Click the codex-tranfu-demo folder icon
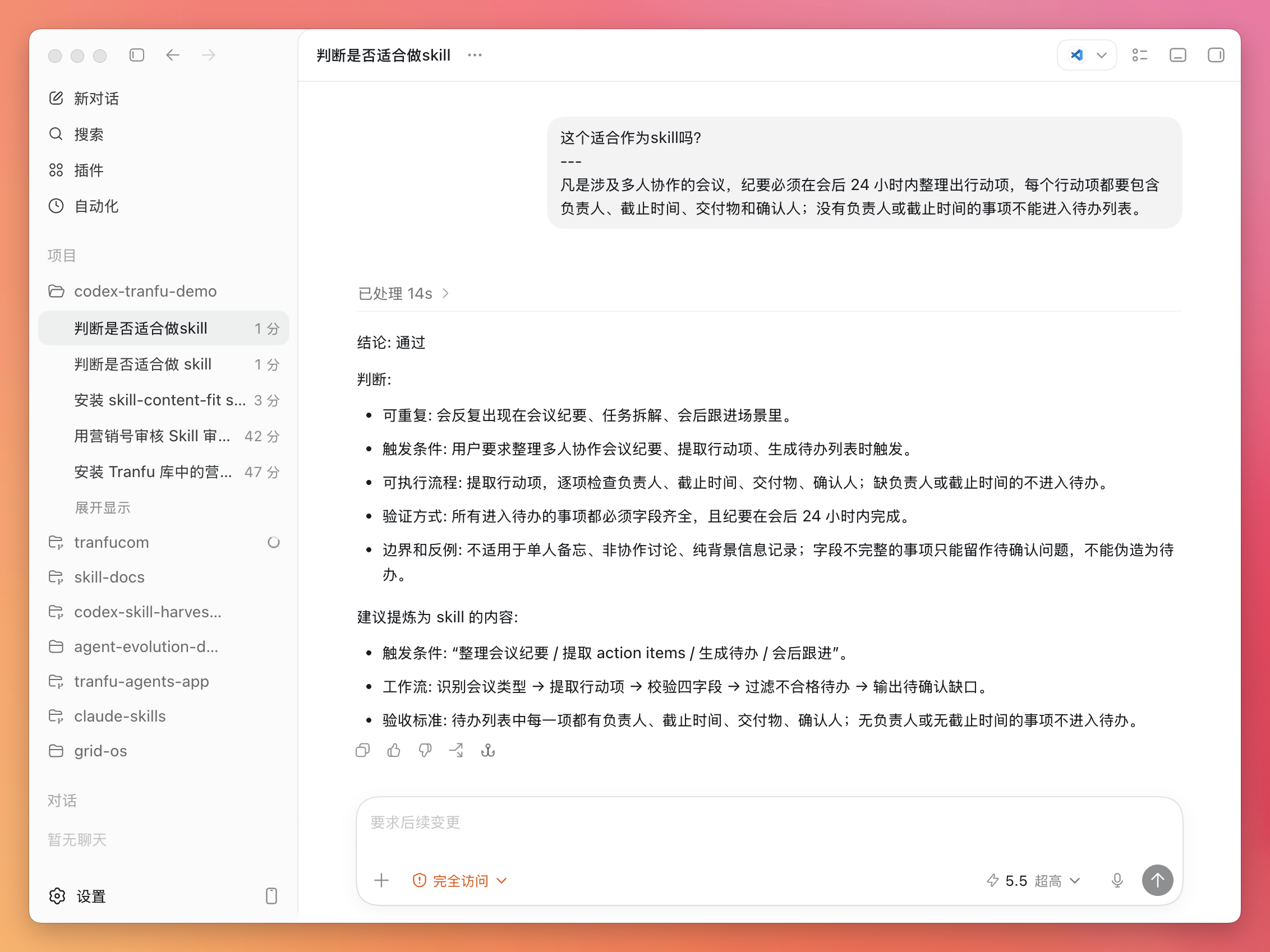Image resolution: width=1270 pixels, height=952 pixels. tap(56, 291)
